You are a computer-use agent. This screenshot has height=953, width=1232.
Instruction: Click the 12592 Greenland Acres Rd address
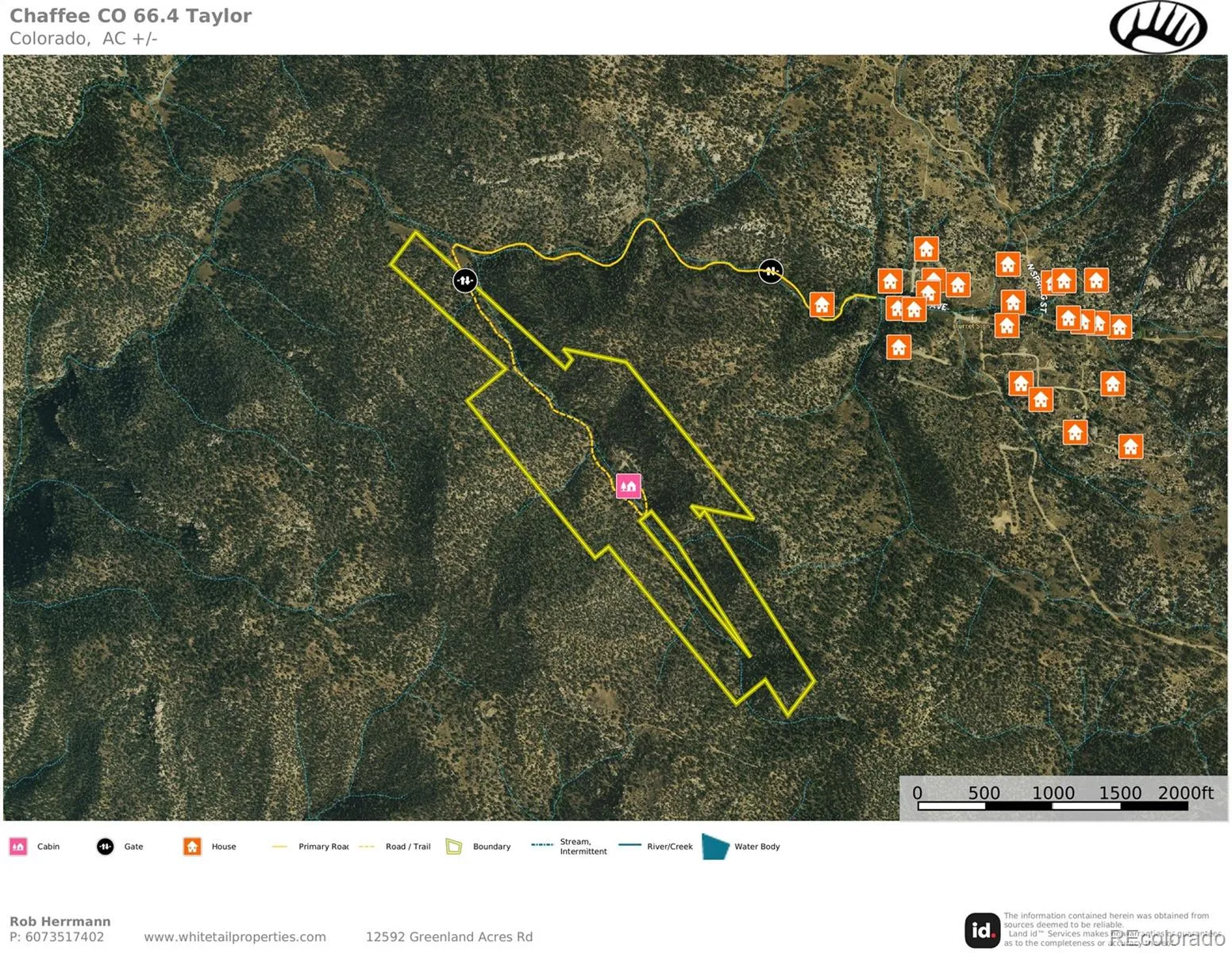click(x=449, y=937)
